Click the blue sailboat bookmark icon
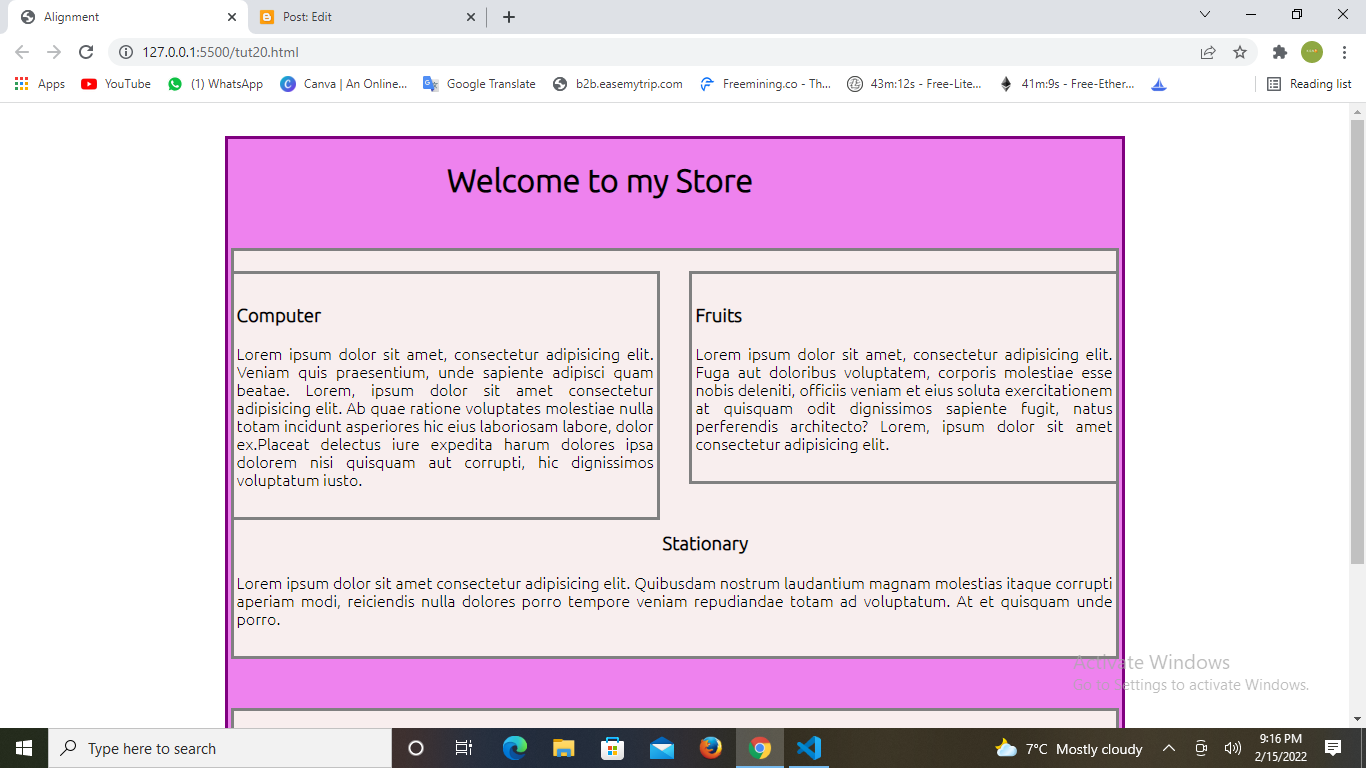1366x768 pixels. pos(1159,84)
